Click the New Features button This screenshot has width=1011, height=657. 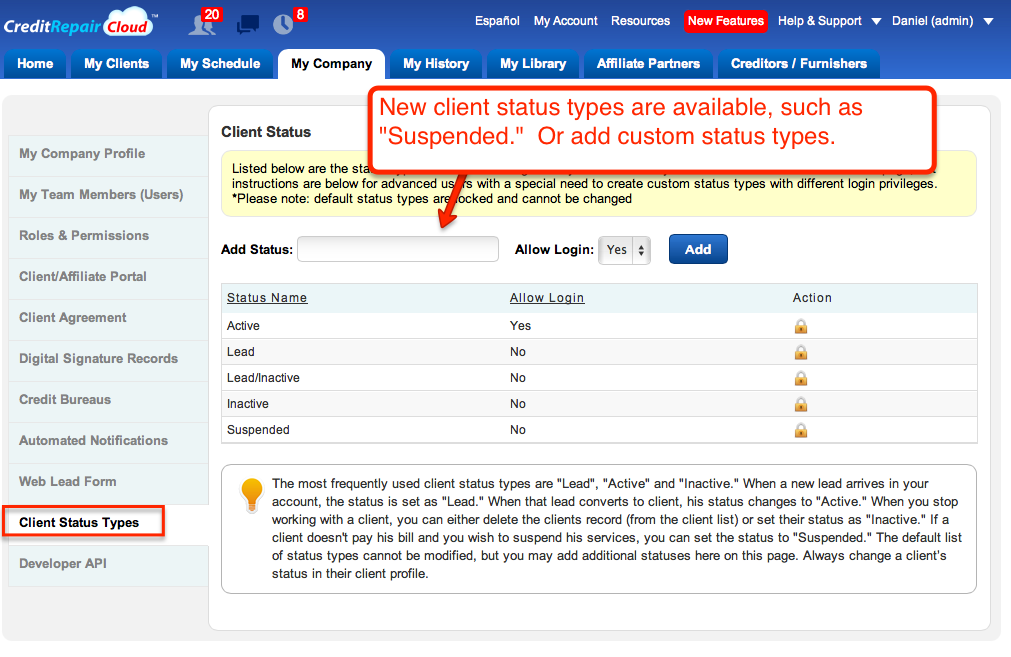[x=726, y=21]
